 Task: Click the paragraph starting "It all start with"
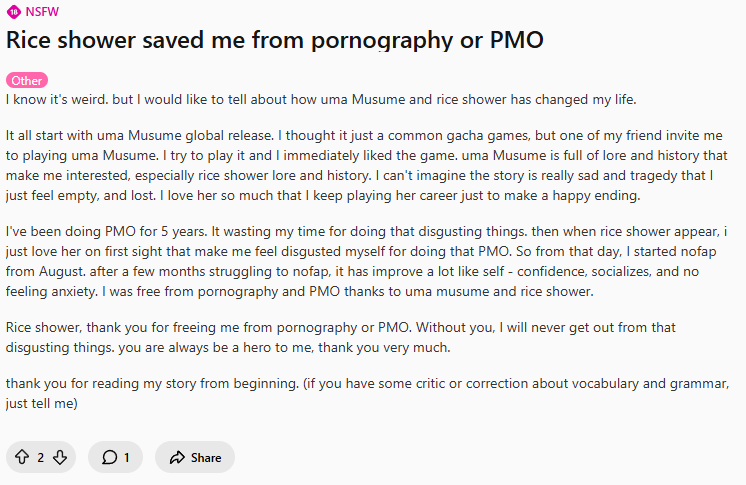point(366,165)
